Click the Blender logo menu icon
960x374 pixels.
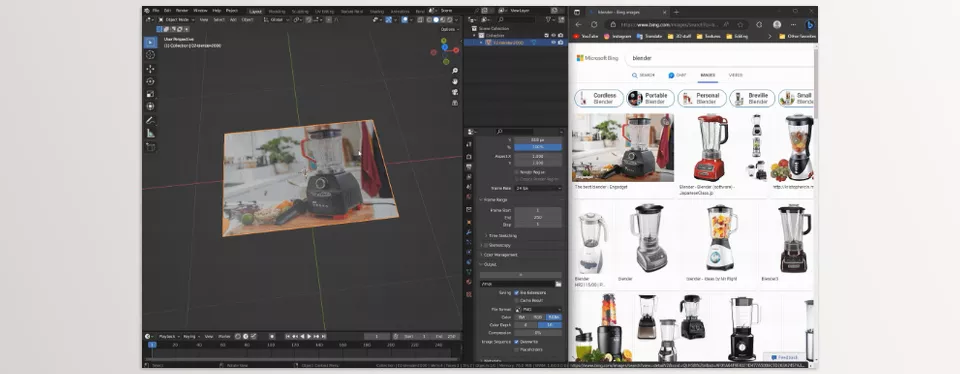[146, 10]
